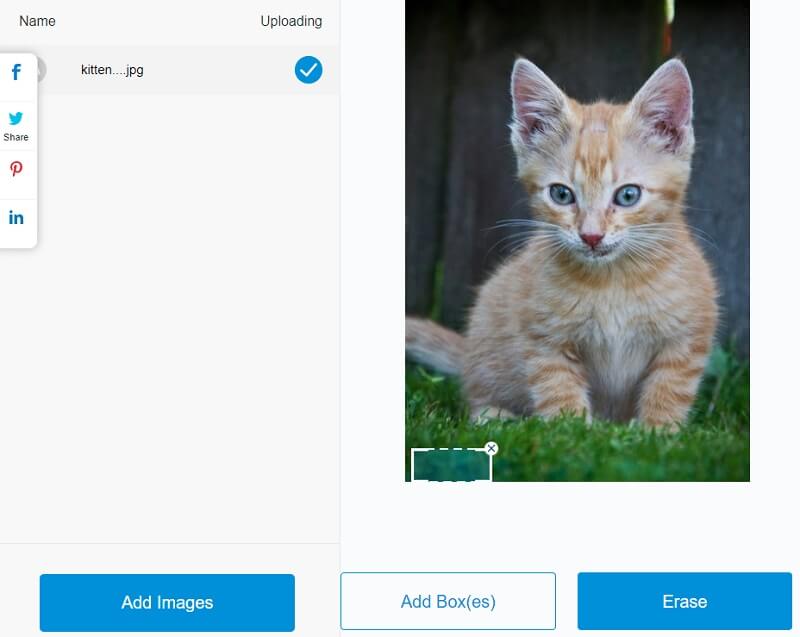
Task: Click the Add Images button
Action: coord(167,602)
